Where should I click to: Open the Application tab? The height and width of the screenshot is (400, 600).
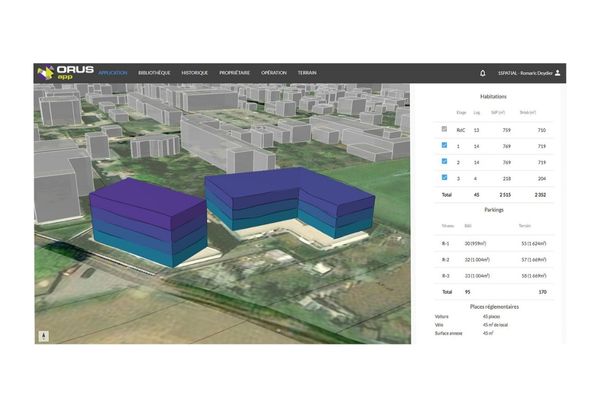pyautogui.click(x=112, y=73)
